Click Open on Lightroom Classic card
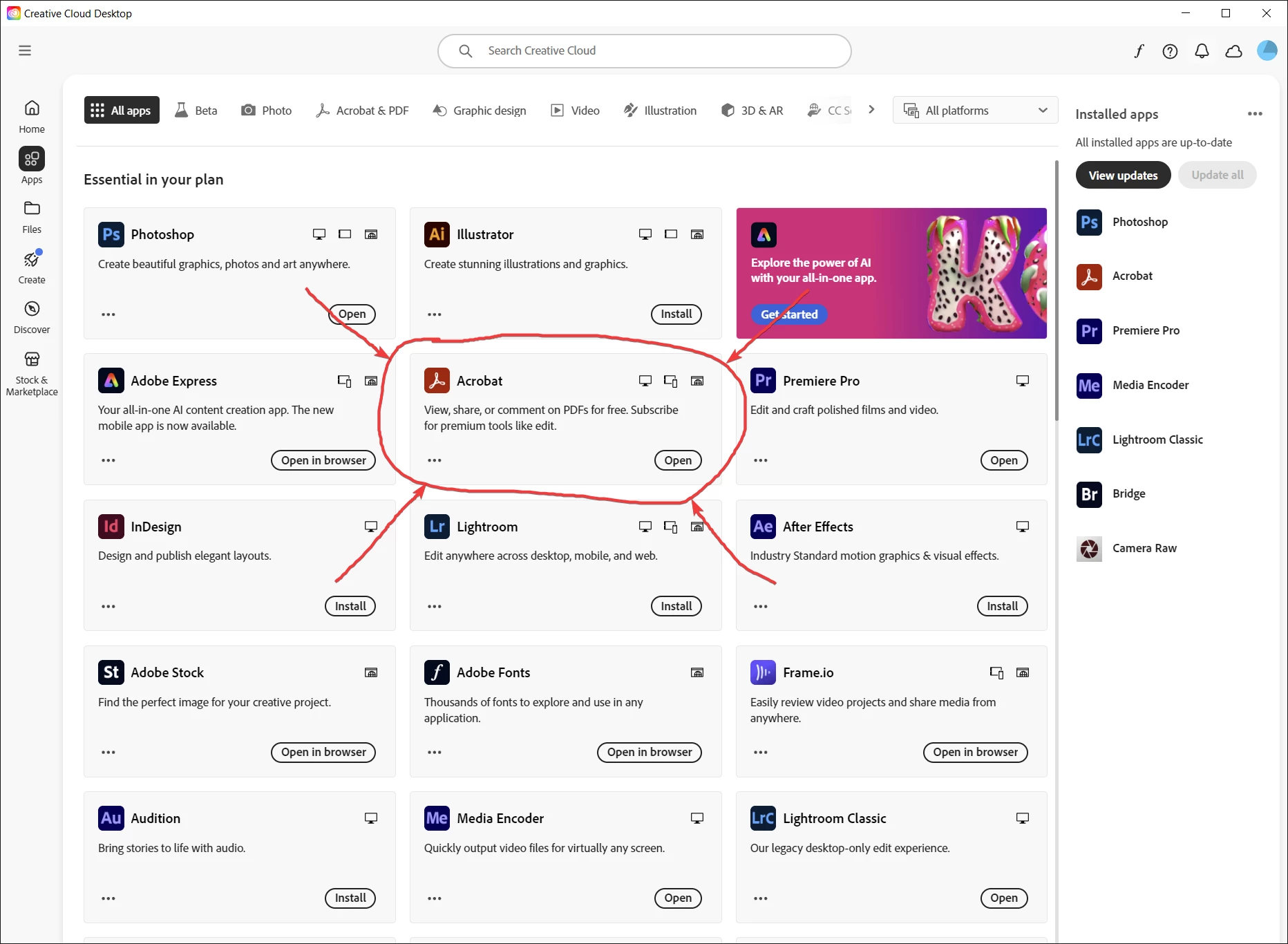The image size is (1288, 944). coord(1004,898)
